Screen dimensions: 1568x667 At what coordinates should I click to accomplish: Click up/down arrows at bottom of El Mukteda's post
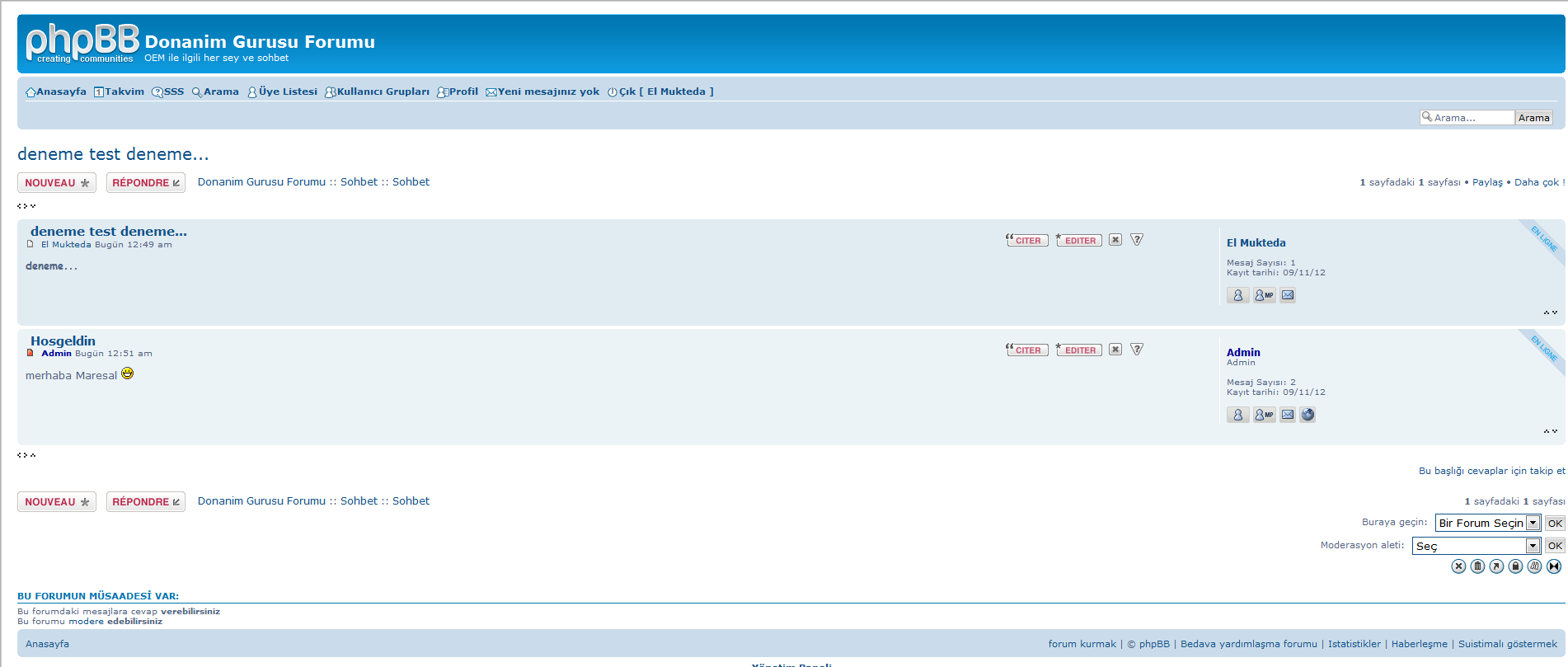point(1551,312)
